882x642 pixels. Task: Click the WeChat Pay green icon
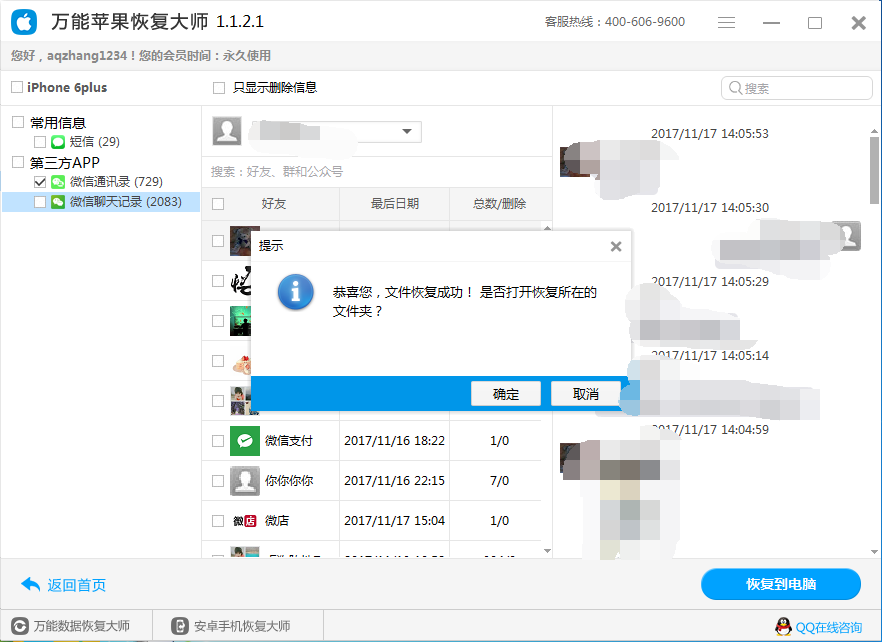tap(245, 441)
